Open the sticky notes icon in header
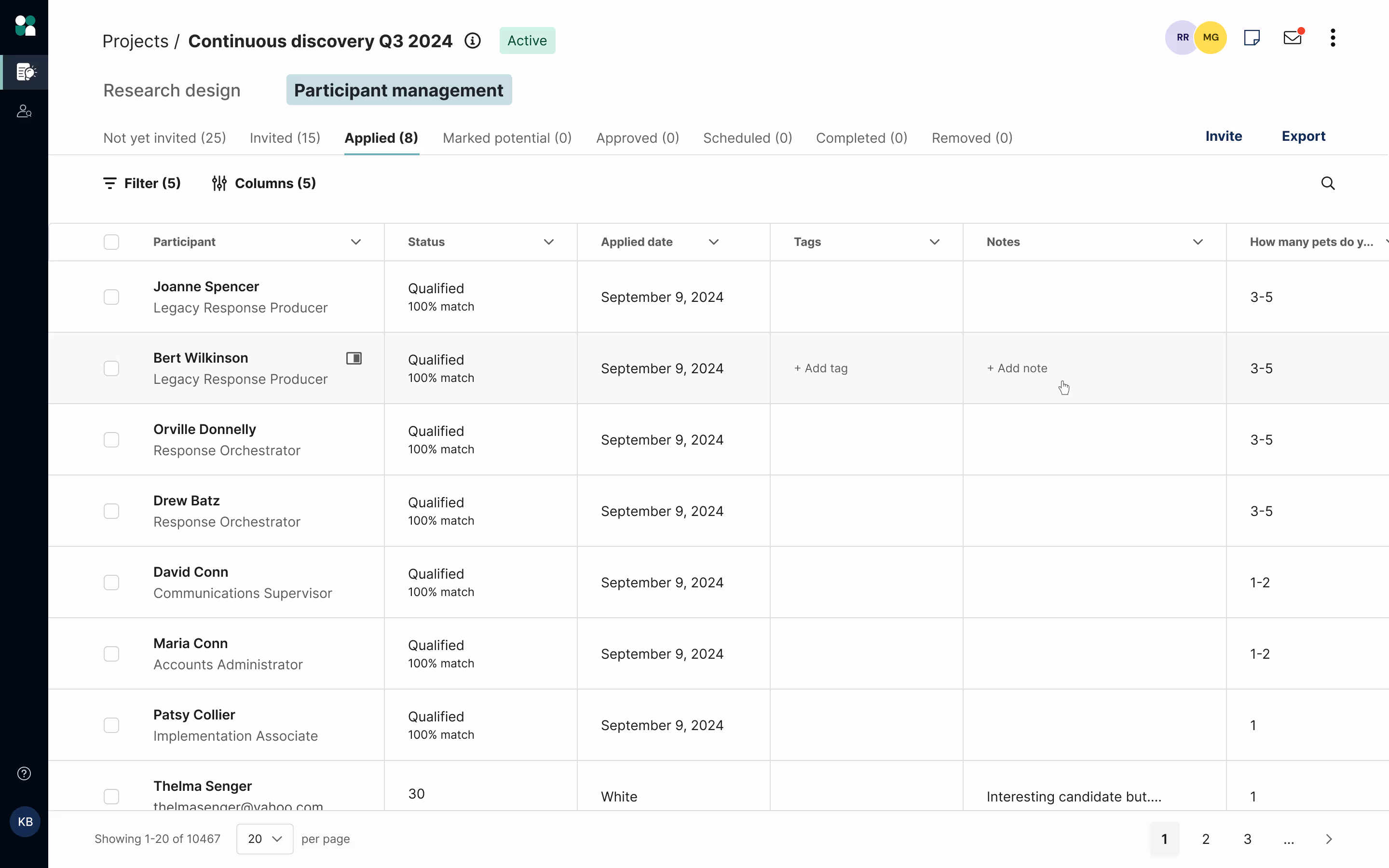Image resolution: width=1389 pixels, height=868 pixels. click(1251, 38)
